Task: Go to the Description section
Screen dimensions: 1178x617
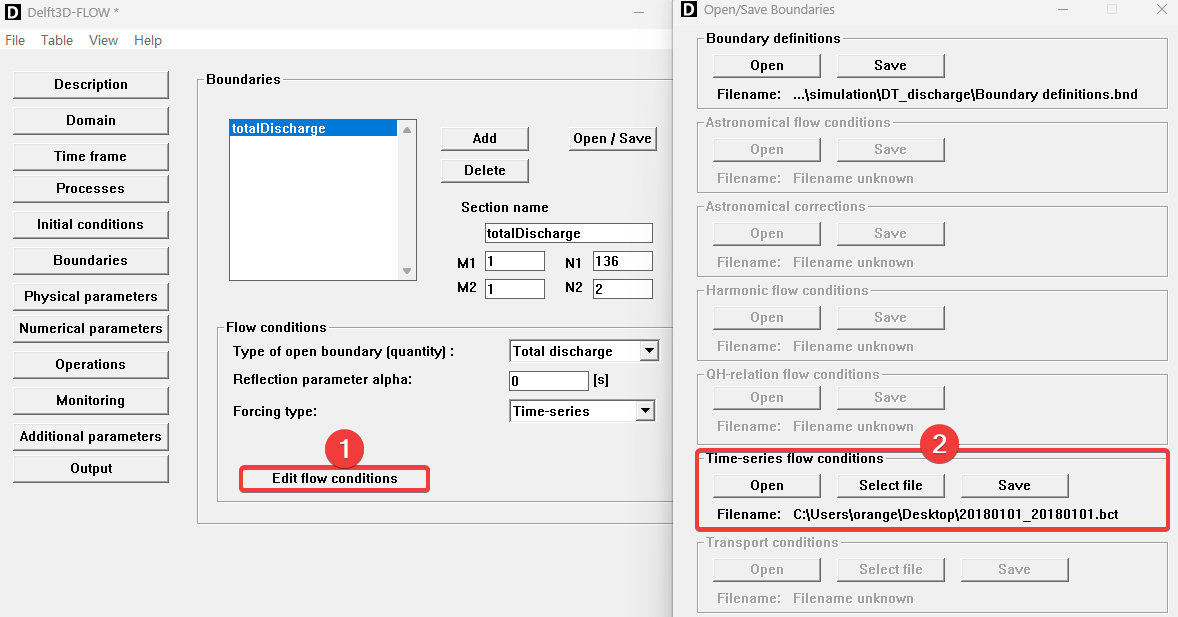Action: 91,85
